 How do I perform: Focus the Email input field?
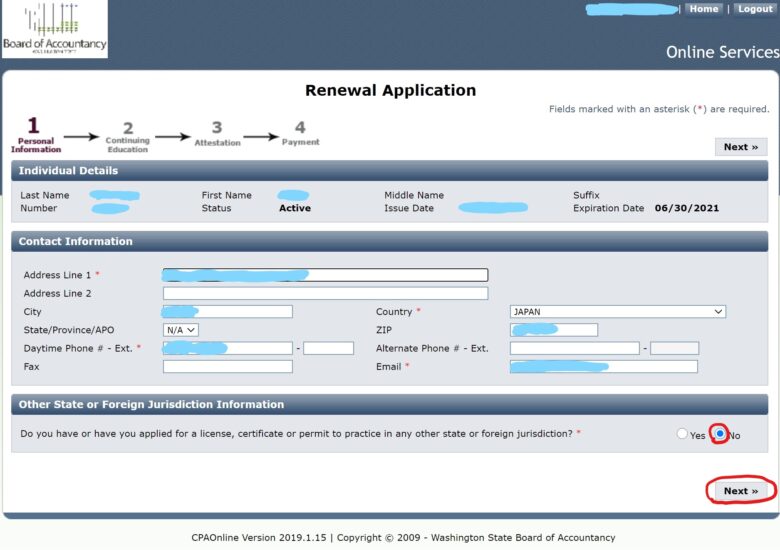coord(604,367)
